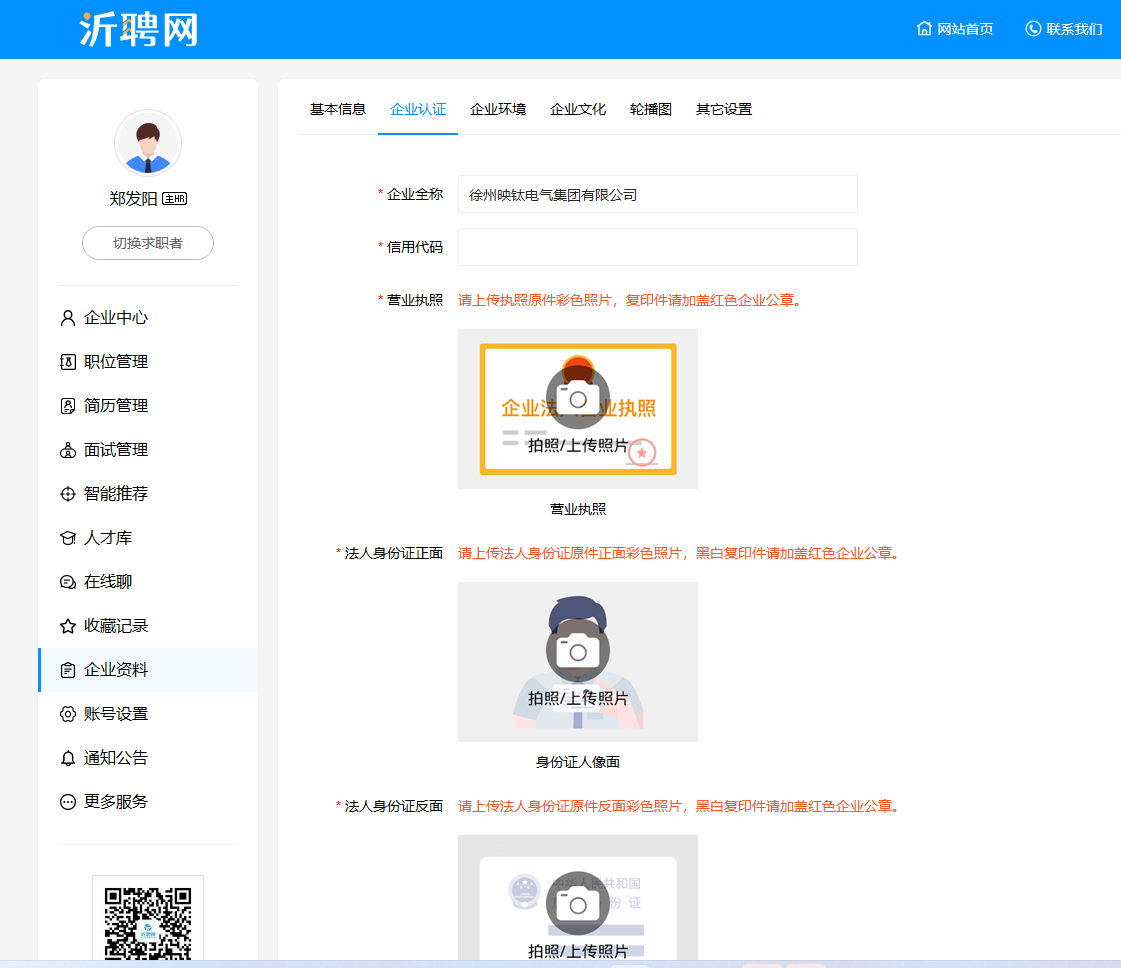Click the 切换求职者 button

(148, 243)
